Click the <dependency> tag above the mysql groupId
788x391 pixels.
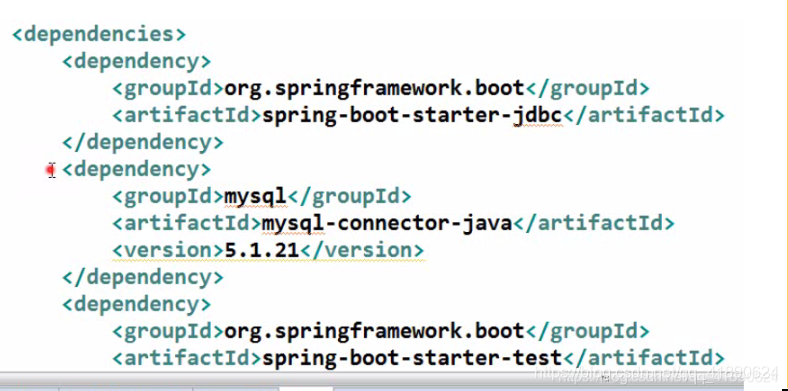pyautogui.click(x=137, y=169)
